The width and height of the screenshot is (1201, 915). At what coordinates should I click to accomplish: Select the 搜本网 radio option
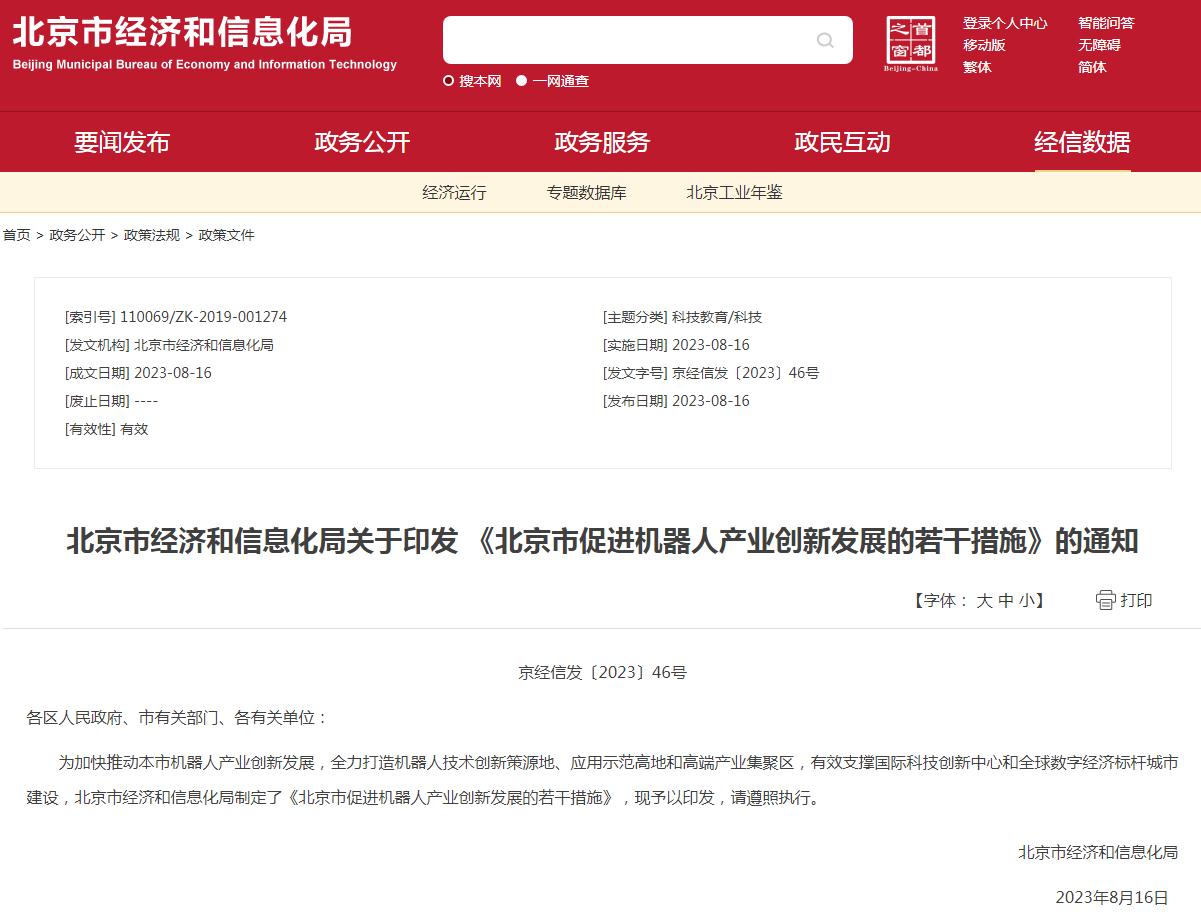tap(449, 81)
